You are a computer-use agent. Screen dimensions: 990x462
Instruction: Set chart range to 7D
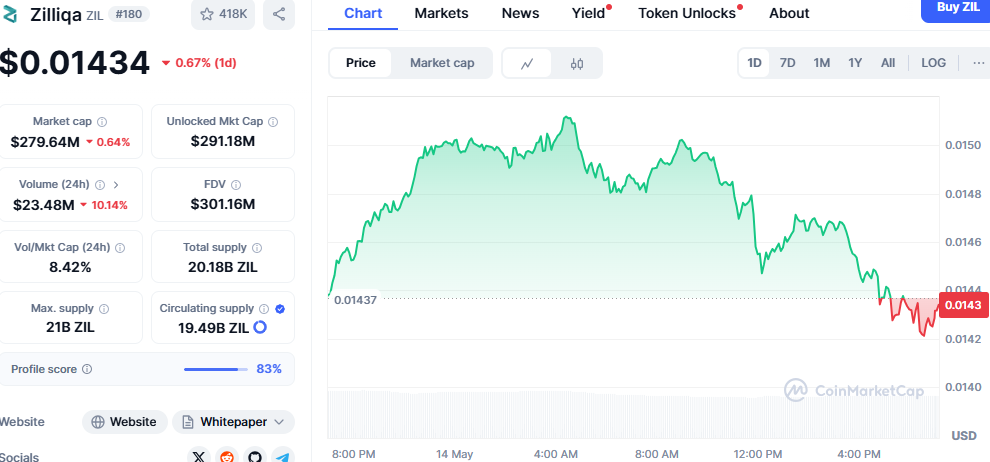[x=787, y=62]
